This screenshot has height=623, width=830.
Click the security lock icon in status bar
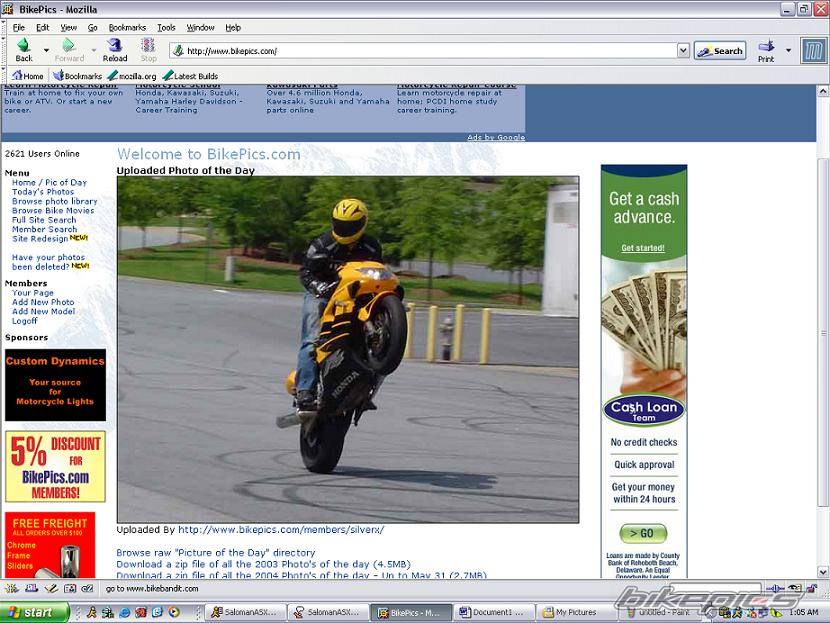(x=810, y=588)
